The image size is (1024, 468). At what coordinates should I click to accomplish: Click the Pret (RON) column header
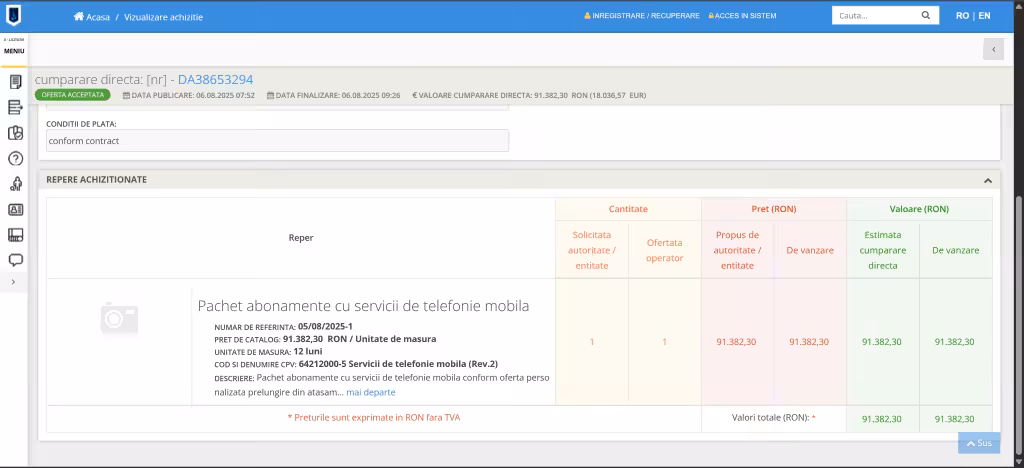click(x=774, y=209)
